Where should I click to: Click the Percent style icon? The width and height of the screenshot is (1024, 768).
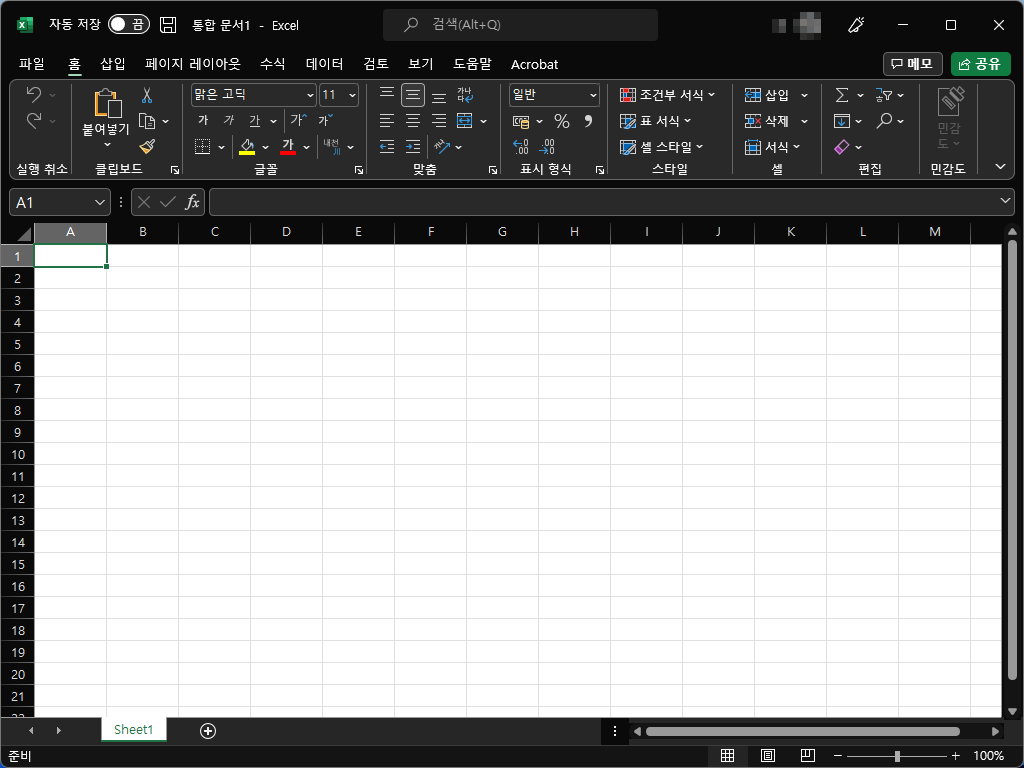click(x=562, y=121)
